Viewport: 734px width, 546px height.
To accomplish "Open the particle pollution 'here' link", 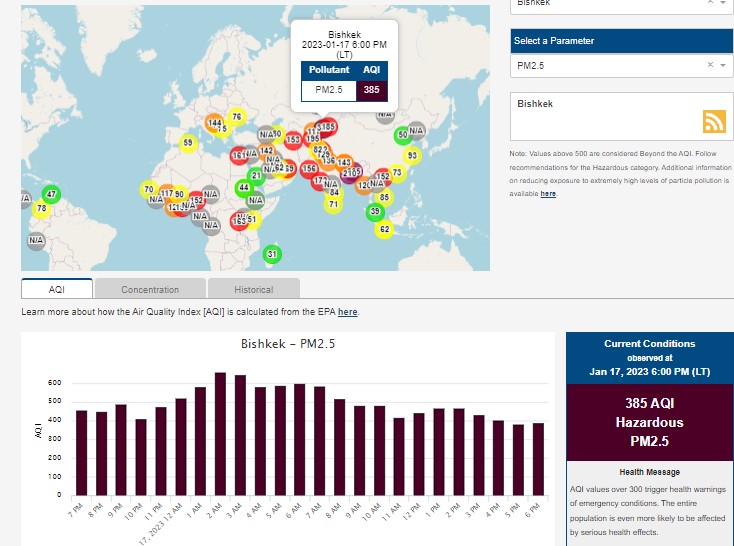I will point(548,194).
